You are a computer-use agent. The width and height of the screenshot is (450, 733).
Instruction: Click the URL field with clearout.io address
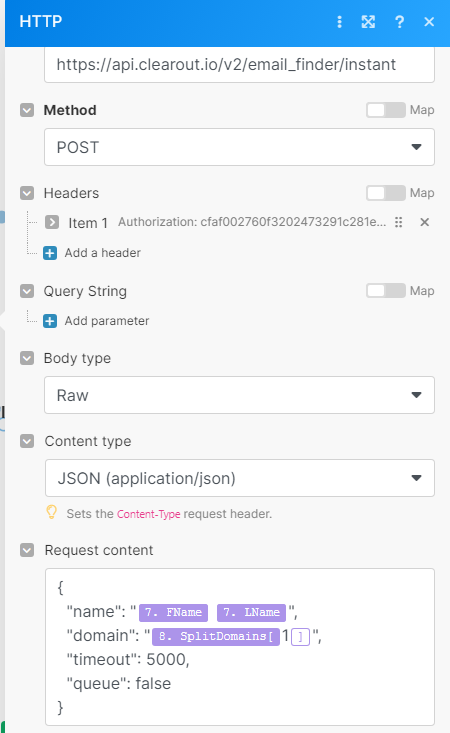click(x=239, y=65)
